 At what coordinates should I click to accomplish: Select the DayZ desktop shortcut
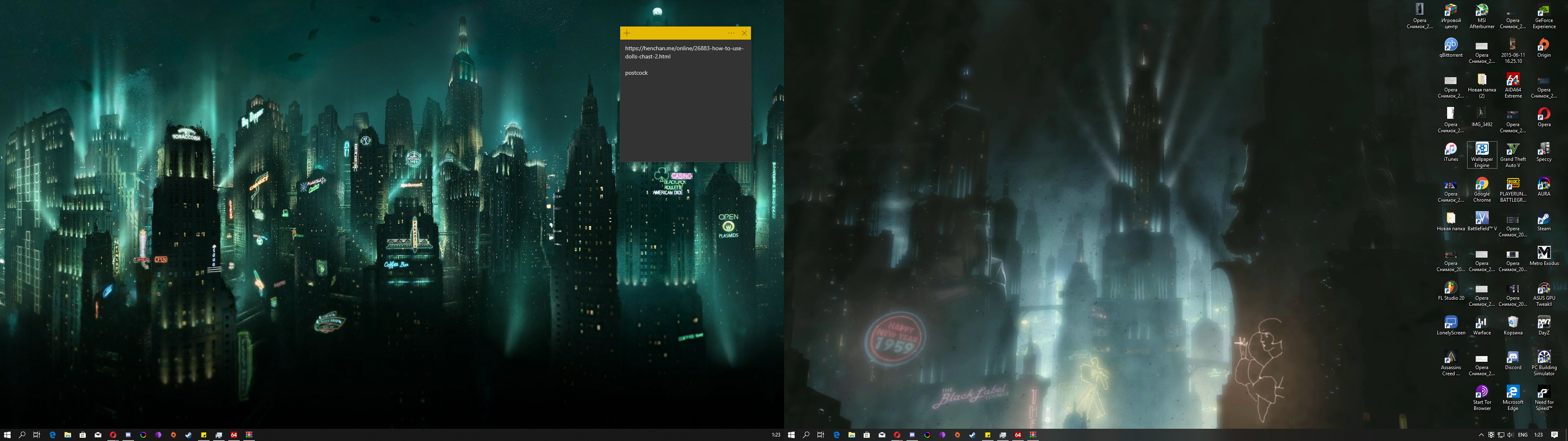coord(1544,326)
